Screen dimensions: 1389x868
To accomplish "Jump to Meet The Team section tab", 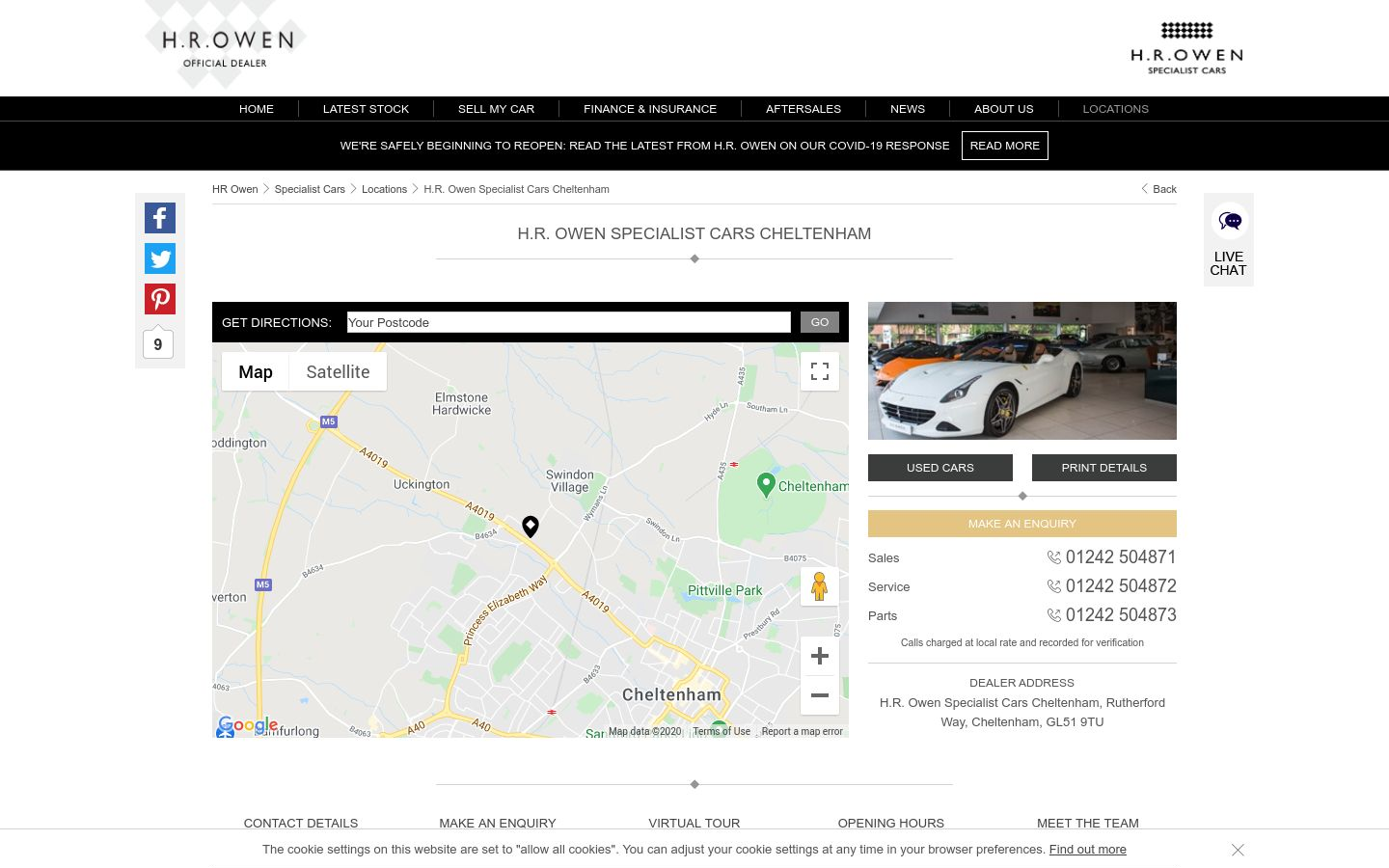I will pyautogui.click(x=1088, y=823).
